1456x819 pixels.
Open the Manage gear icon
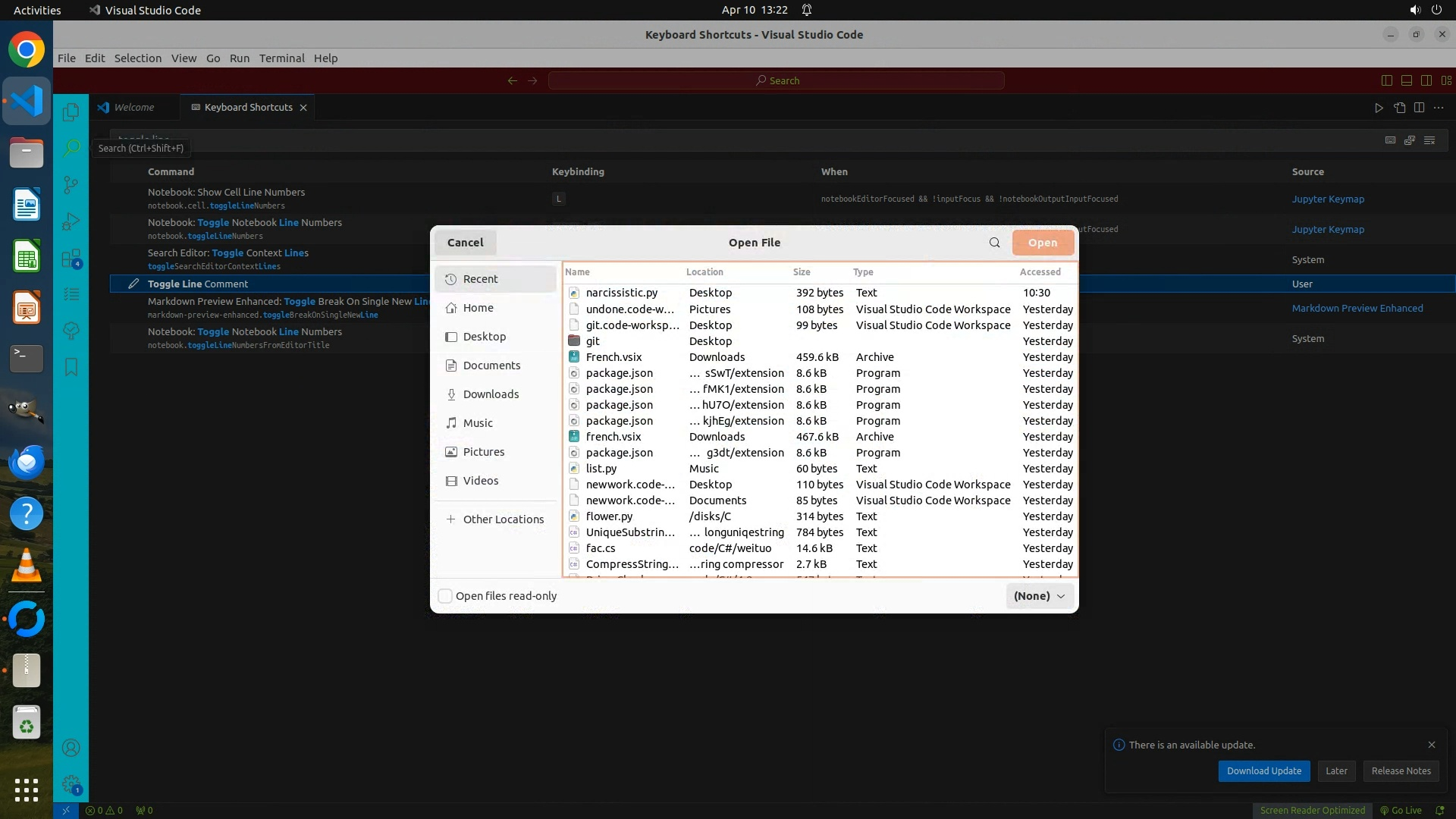pos(71,784)
